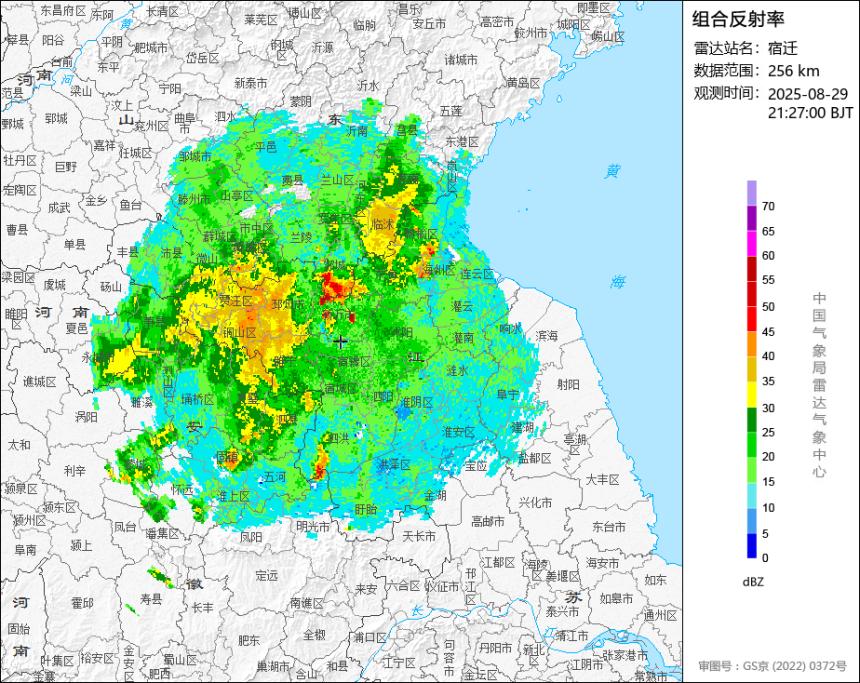Click the 天长市 map label

point(419,535)
